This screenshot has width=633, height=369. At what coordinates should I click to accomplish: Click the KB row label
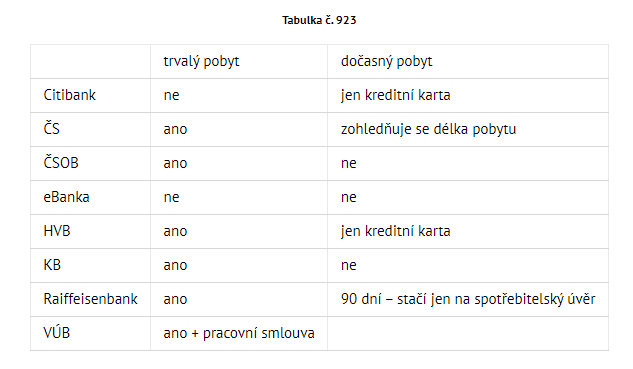pos(52,265)
